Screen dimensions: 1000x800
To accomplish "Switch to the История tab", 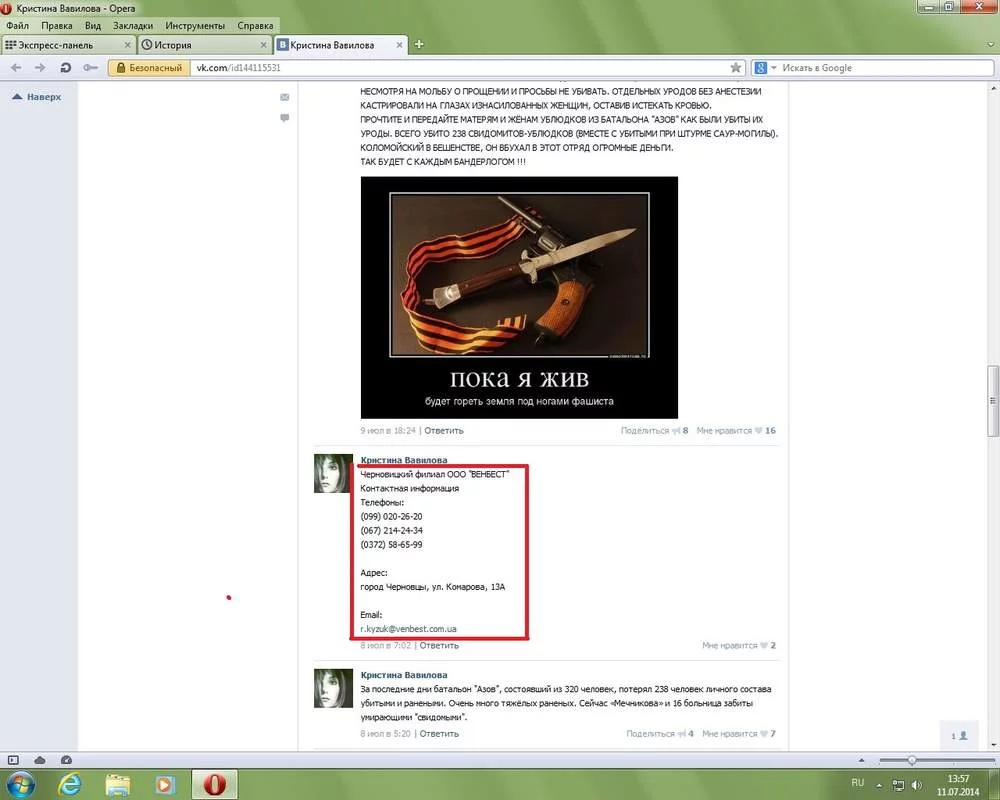I will [204, 45].
